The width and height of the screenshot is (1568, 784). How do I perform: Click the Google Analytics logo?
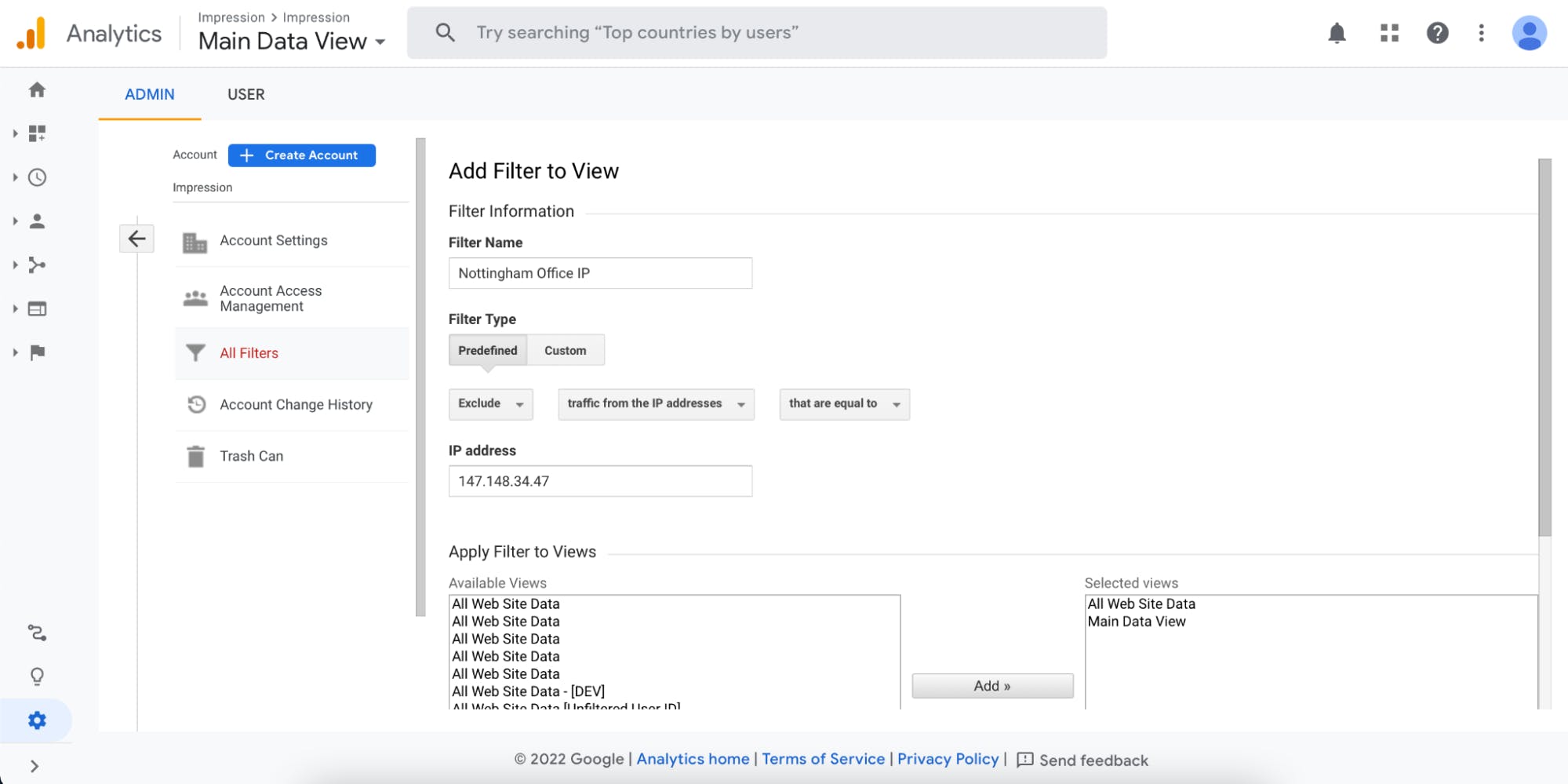tap(31, 33)
